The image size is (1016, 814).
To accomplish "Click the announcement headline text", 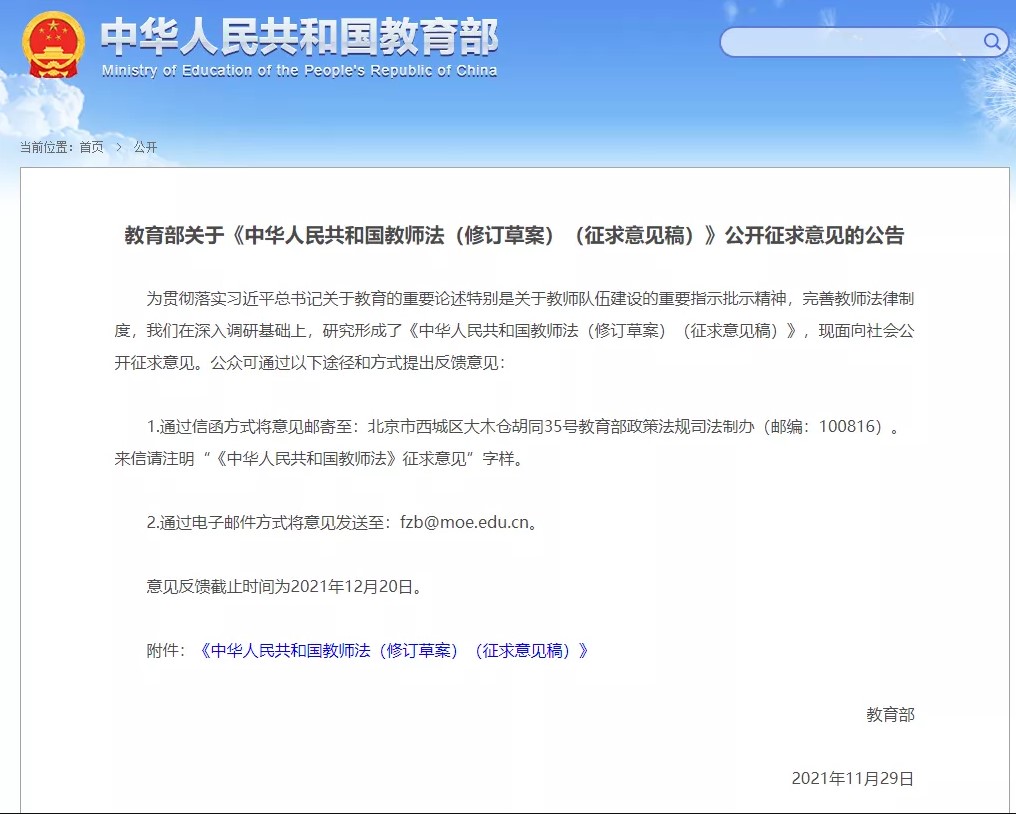I will (514, 236).
